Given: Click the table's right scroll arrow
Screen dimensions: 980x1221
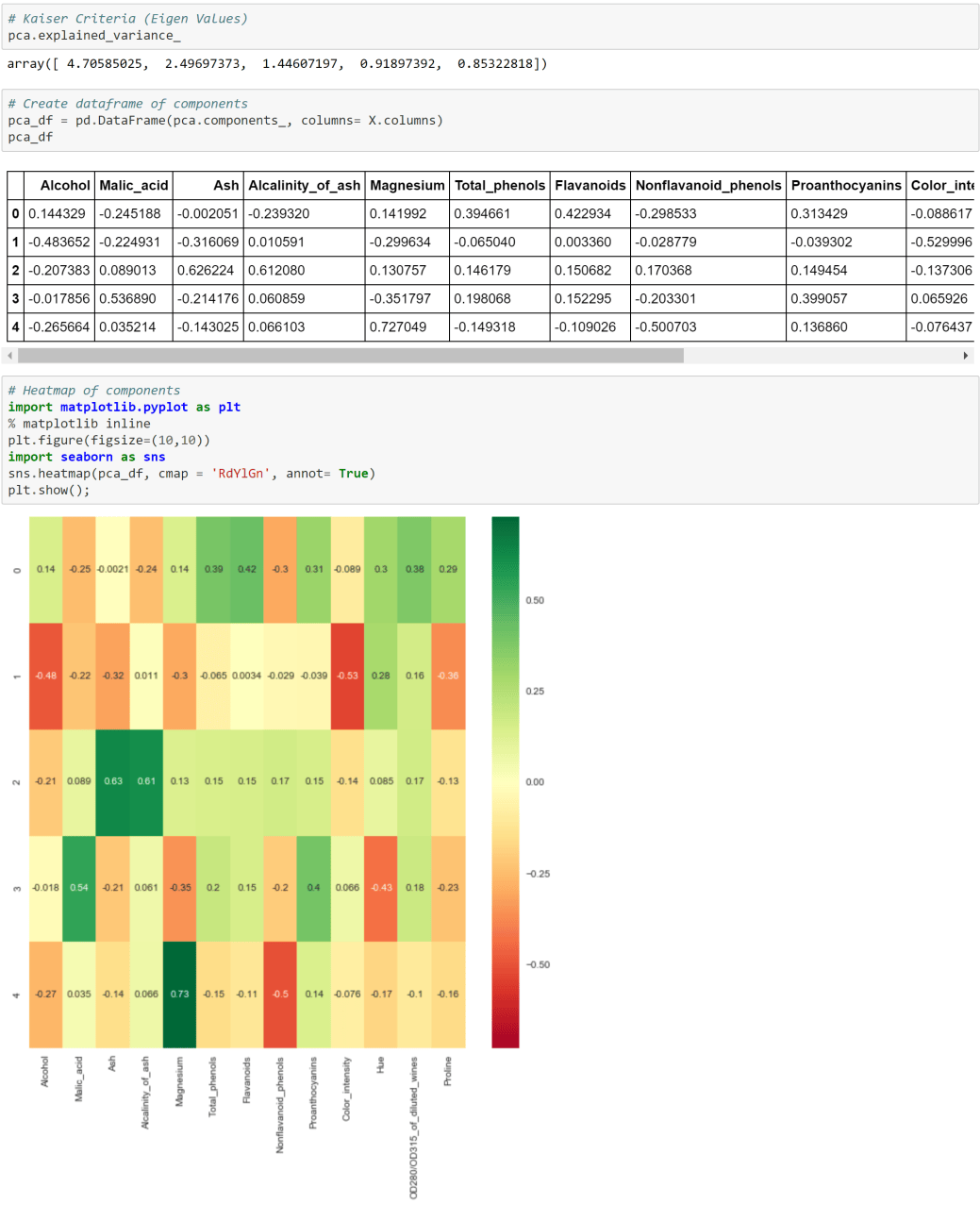Looking at the screenshot, I should [965, 356].
